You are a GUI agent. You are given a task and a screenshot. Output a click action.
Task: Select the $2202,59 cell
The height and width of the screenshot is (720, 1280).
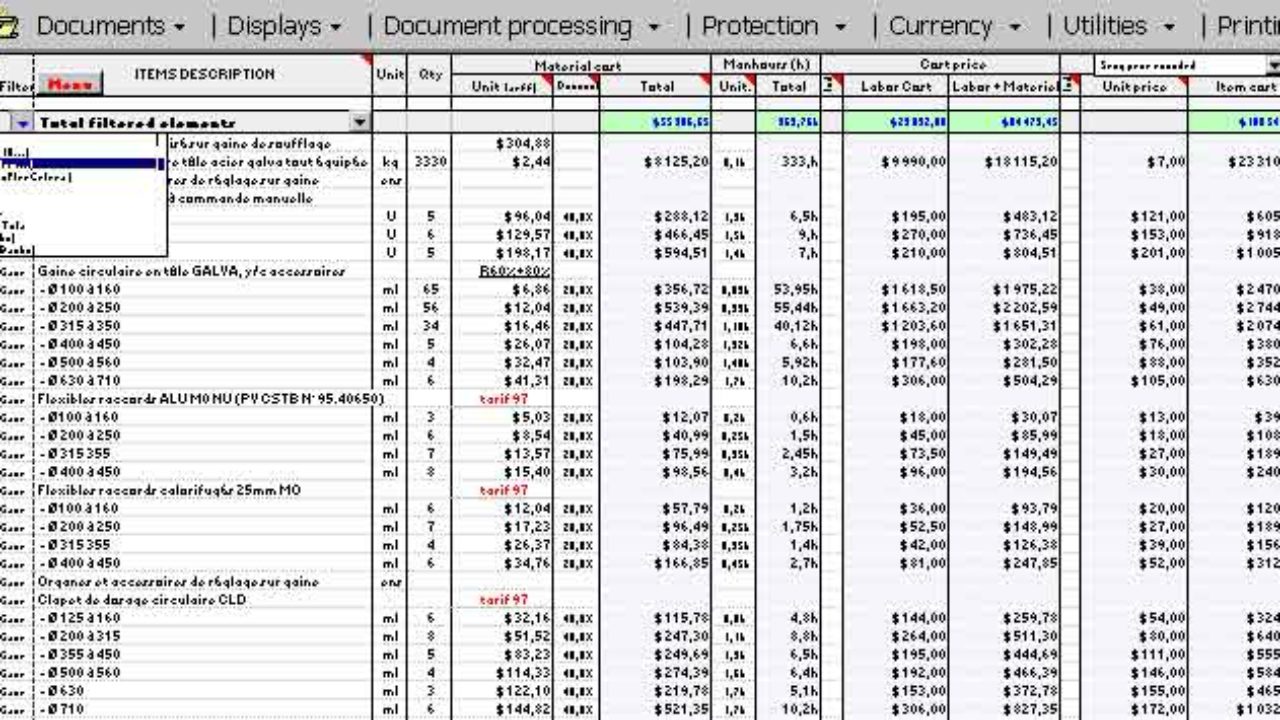[x=1004, y=308]
